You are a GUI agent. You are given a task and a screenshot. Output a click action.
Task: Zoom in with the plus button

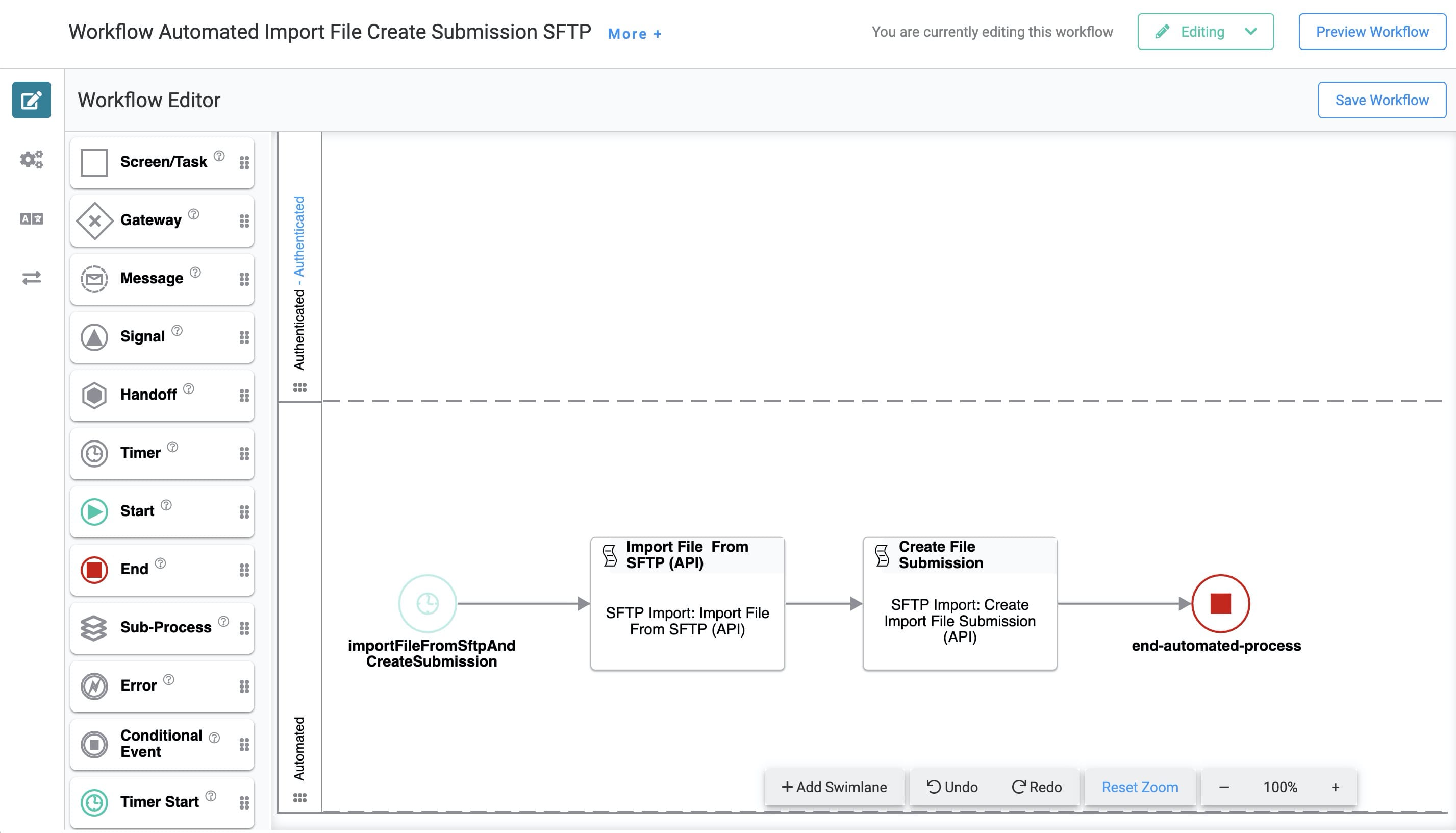1336,787
